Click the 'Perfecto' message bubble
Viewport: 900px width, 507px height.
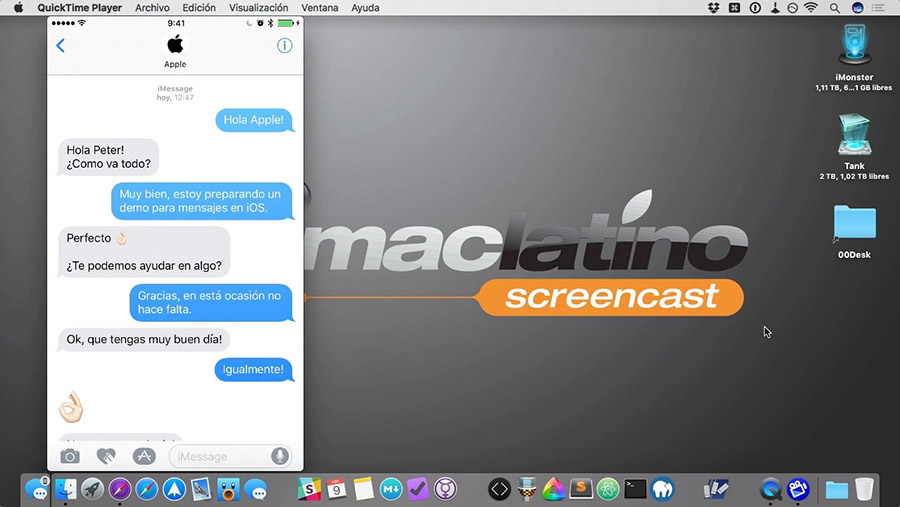144,251
